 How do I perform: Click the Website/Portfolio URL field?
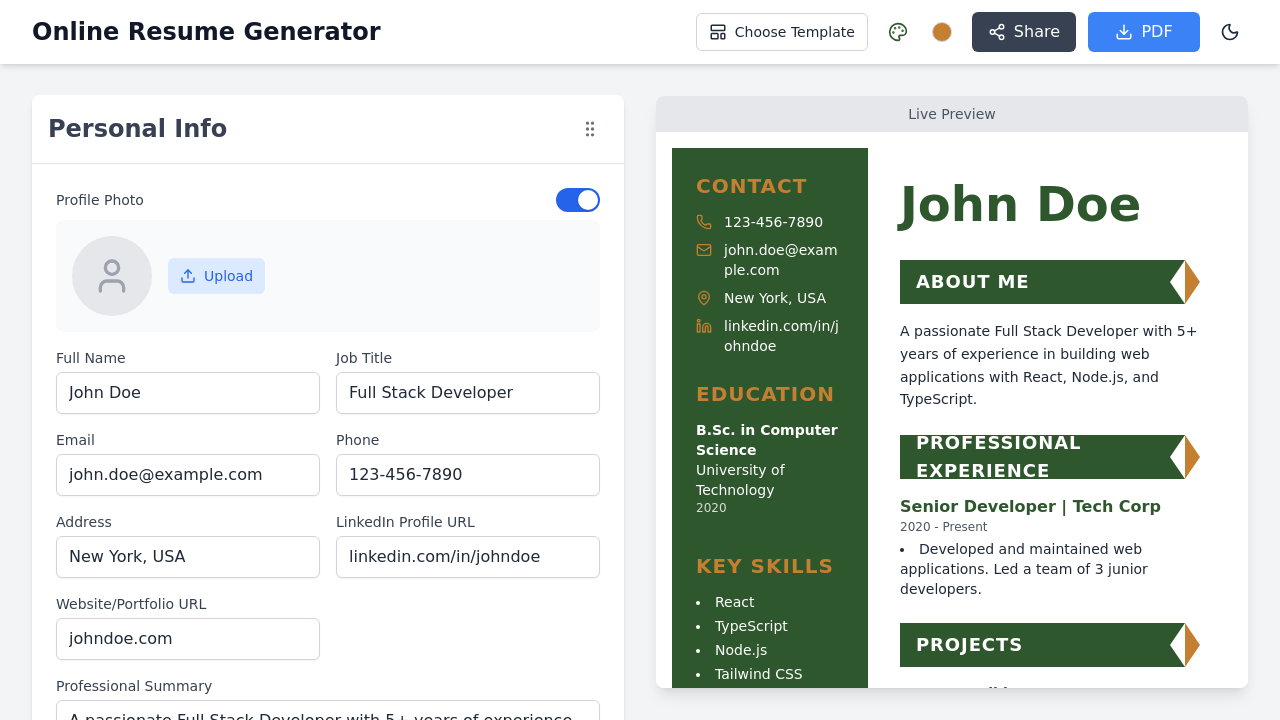tap(188, 639)
